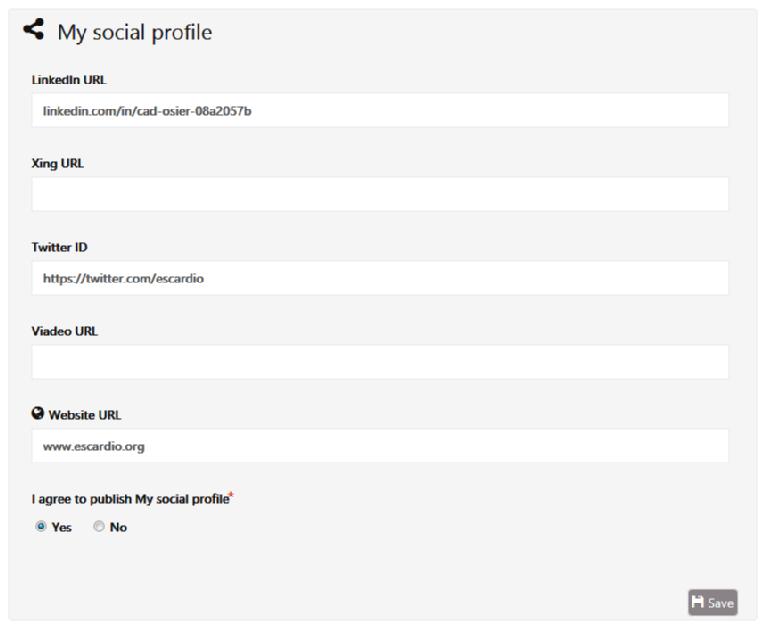Click the 'Twitter ID' field label
The height and width of the screenshot is (625, 765).
(x=60, y=248)
